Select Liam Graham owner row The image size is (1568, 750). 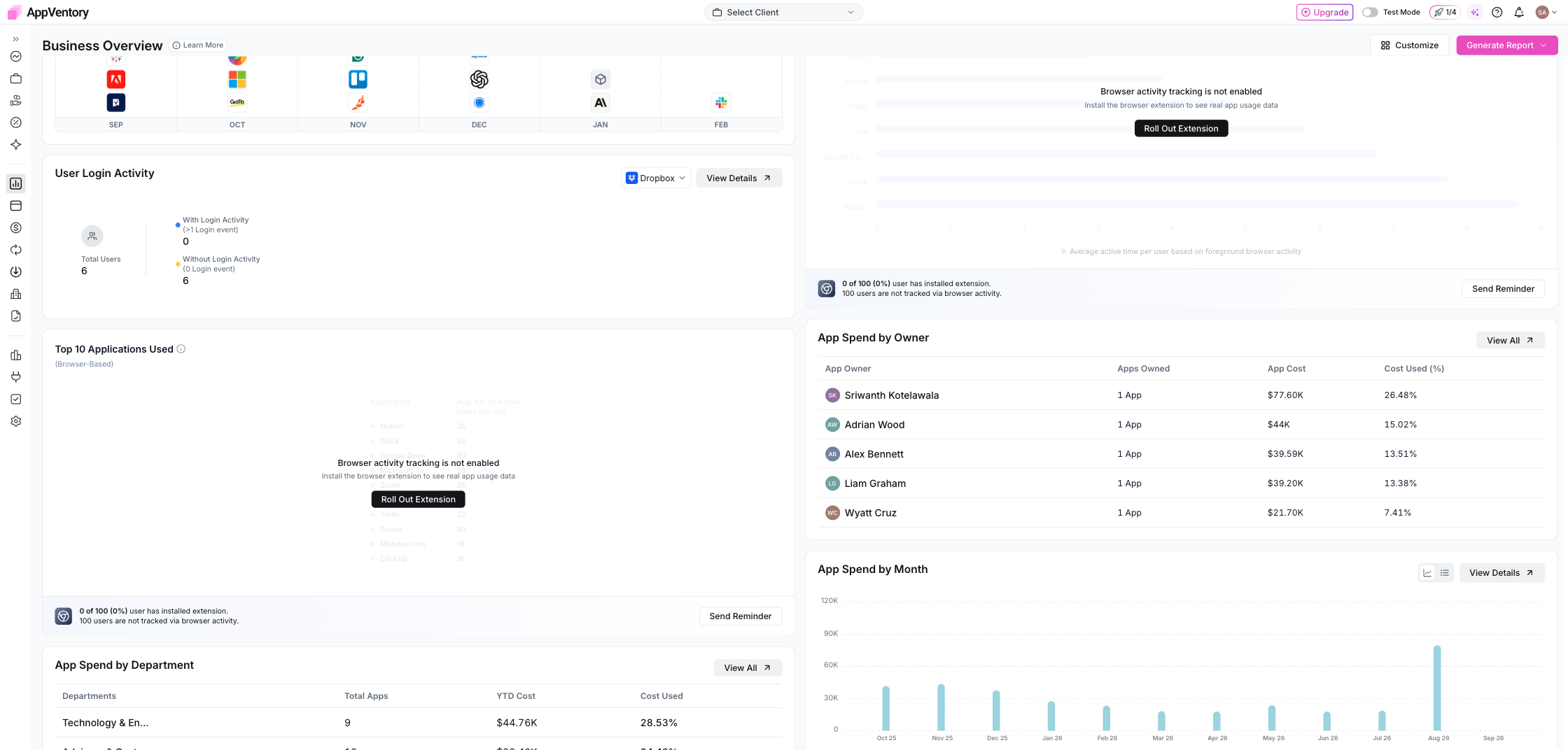point(1181,483)
